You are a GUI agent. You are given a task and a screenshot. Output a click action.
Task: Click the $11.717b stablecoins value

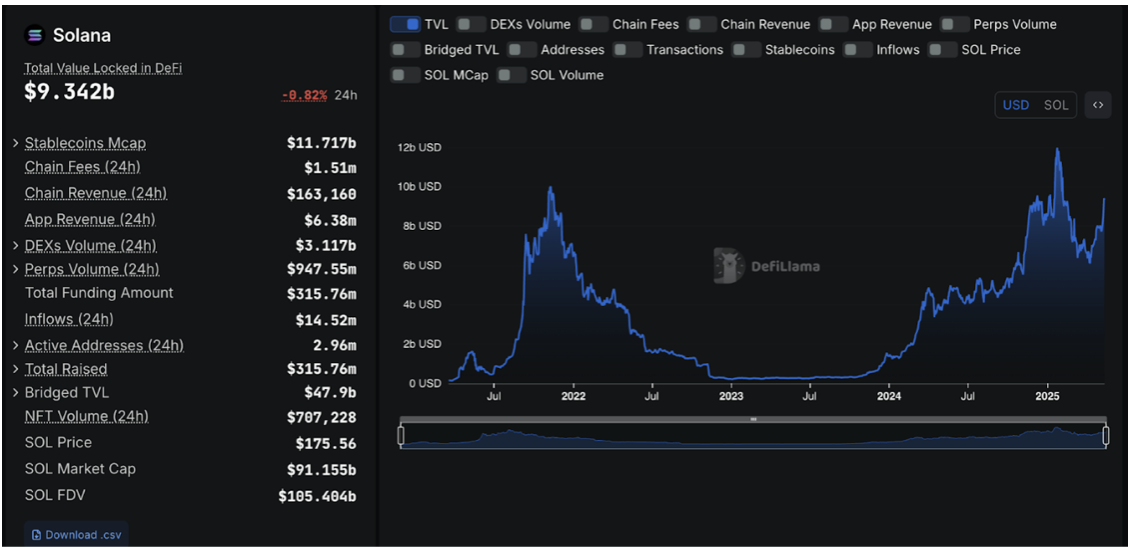pos(322,143)
